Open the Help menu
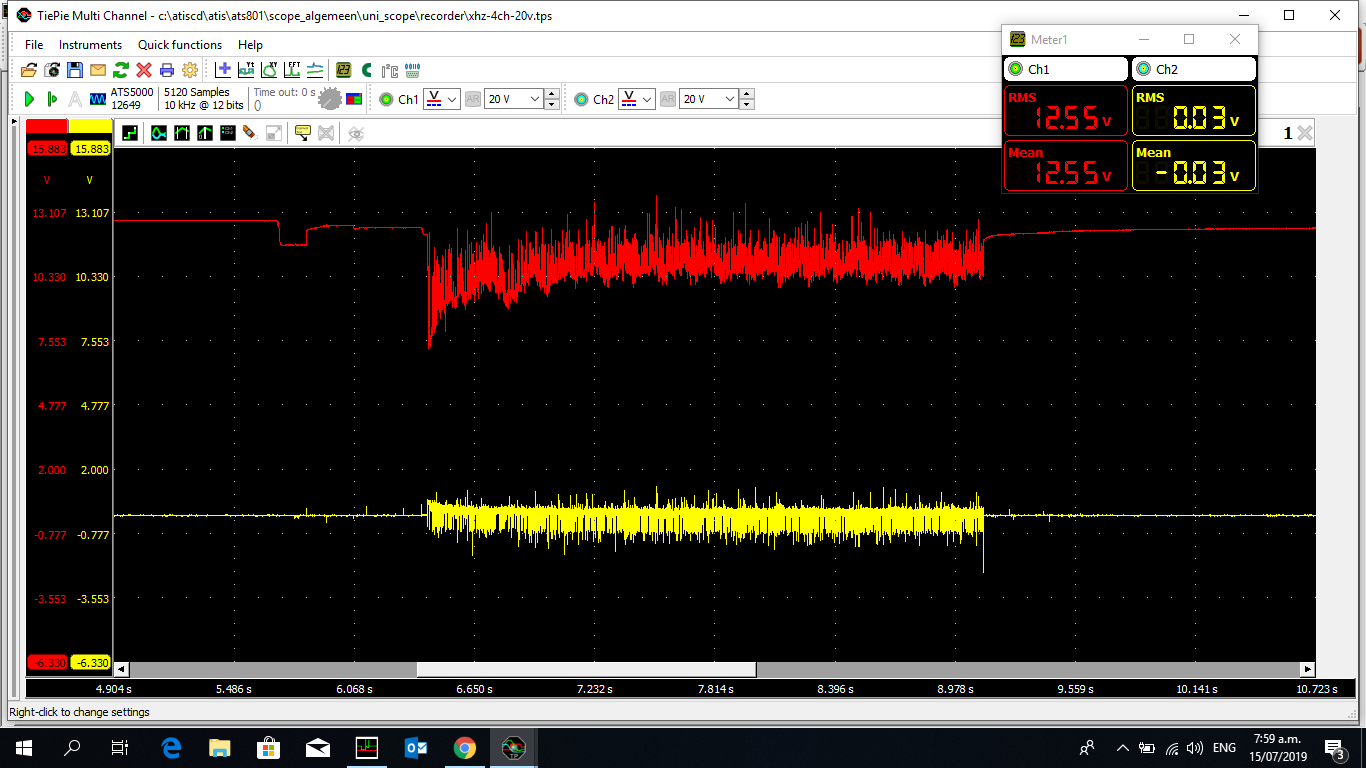The image size is (1366, 768). point(250,44)
